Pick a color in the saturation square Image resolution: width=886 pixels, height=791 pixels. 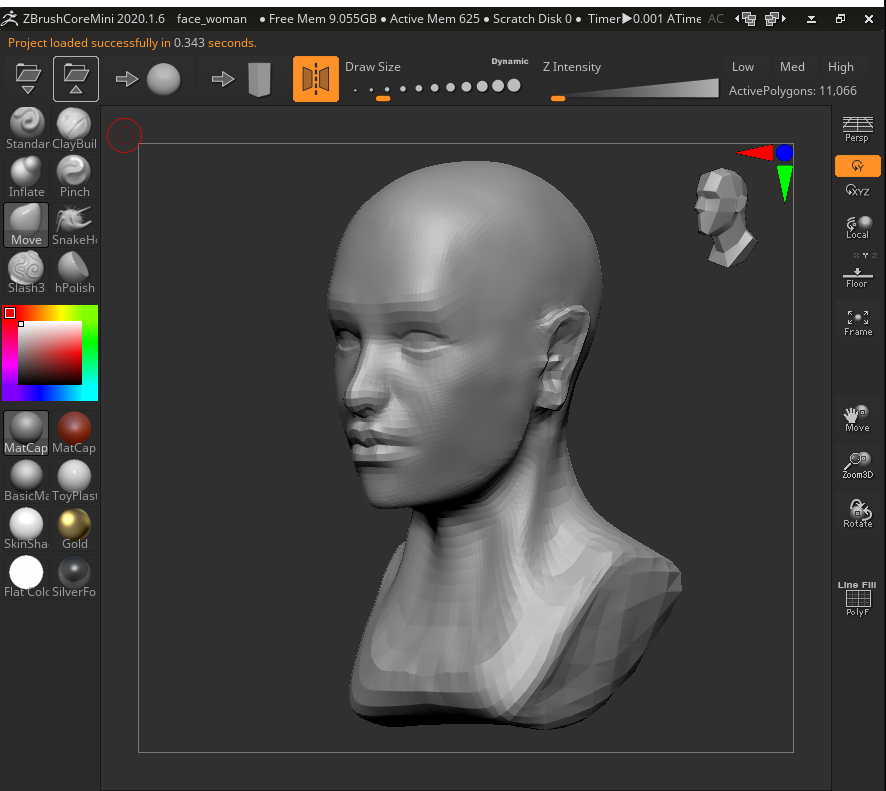(x=50, y=353)
